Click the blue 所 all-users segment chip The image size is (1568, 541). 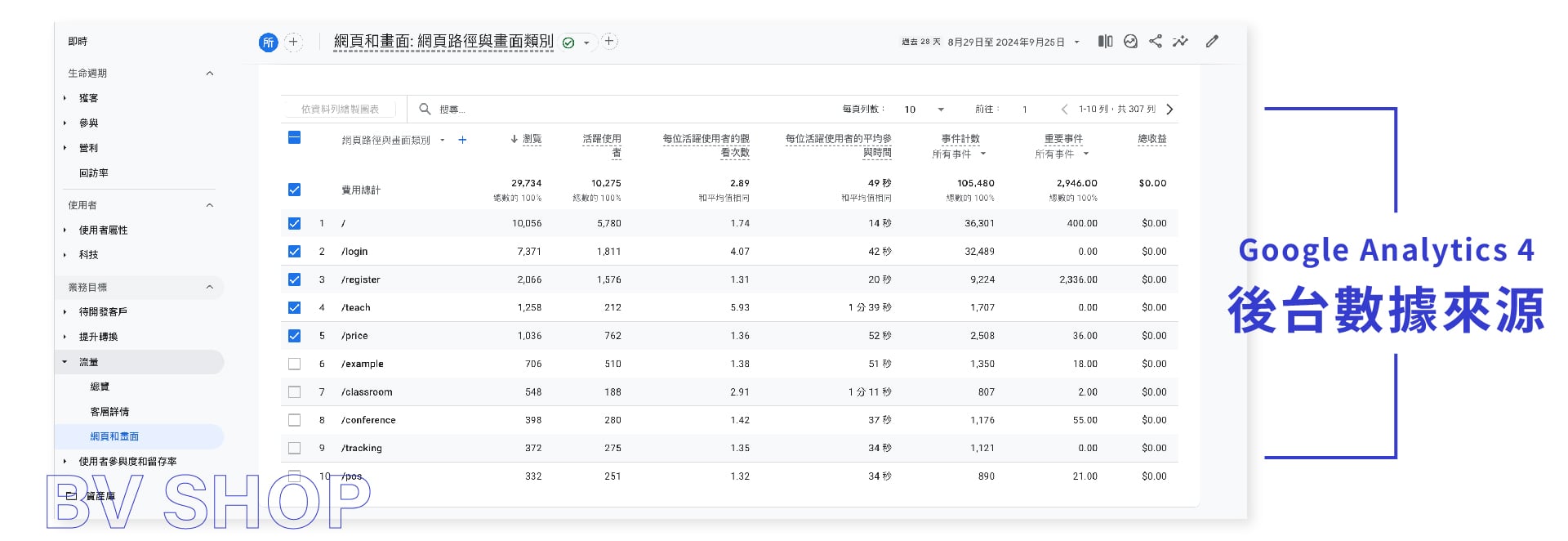tap(268, 42)
